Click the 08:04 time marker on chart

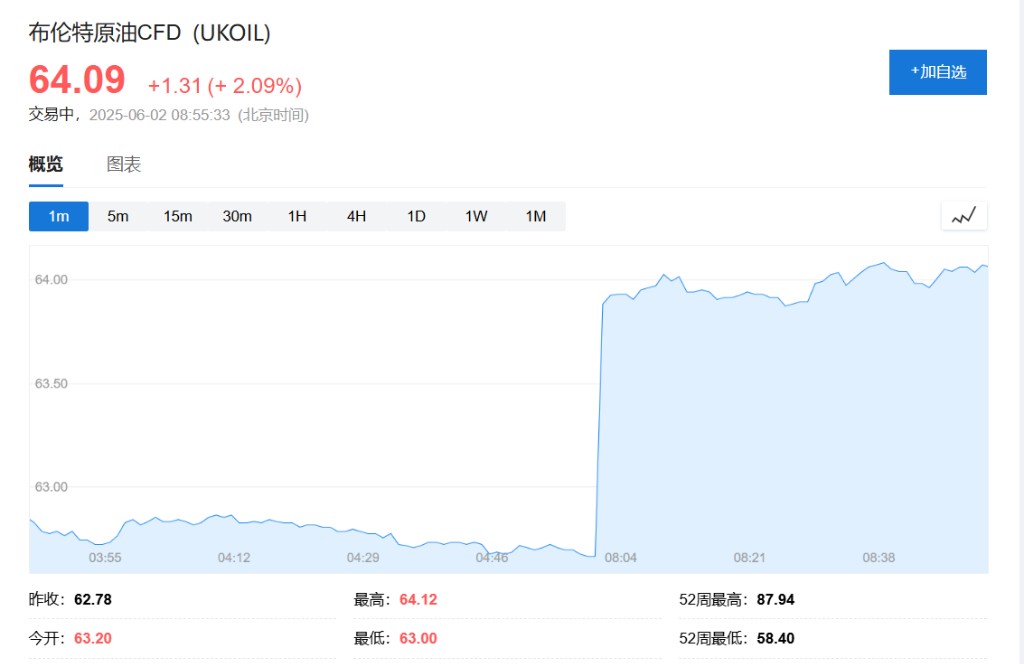click(x=620, y=558)
